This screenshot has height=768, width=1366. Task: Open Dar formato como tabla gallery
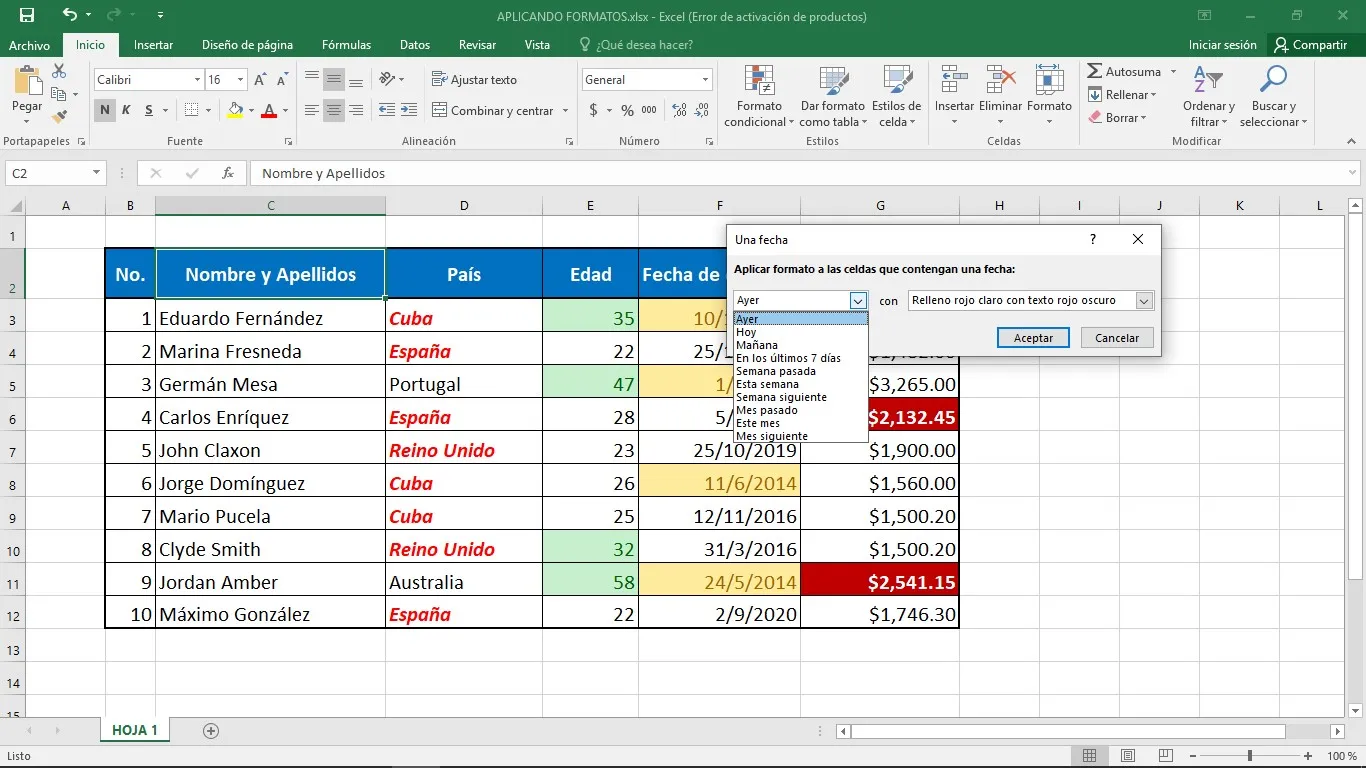(x=832, y=96)
